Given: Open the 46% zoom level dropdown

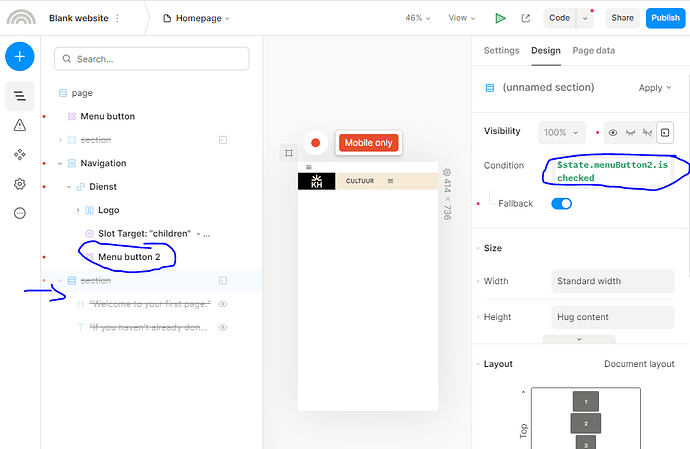Looking at the screenshot, I should [x=419, y=18].
